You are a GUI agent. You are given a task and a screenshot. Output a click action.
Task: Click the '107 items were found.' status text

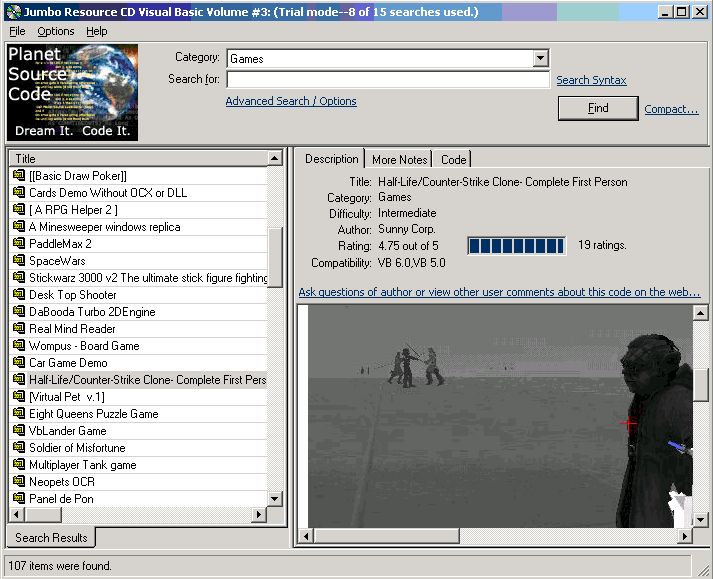(60, 566)
